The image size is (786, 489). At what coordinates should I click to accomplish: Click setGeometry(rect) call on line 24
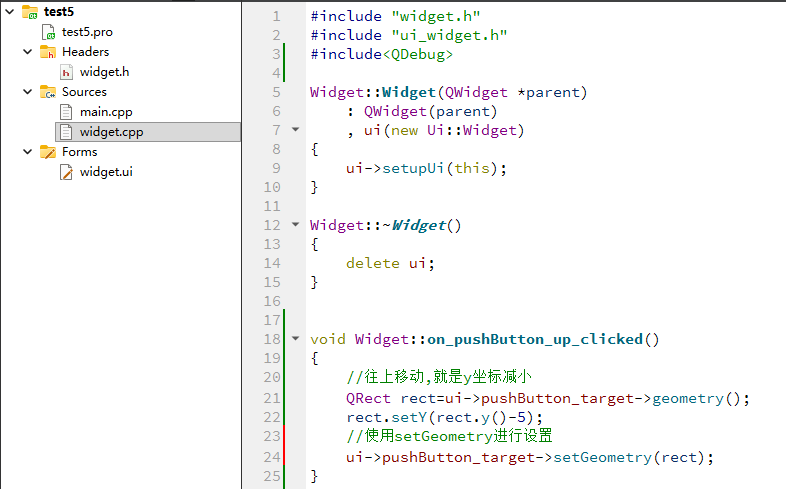pyautogui.click(x=629, y=457)
